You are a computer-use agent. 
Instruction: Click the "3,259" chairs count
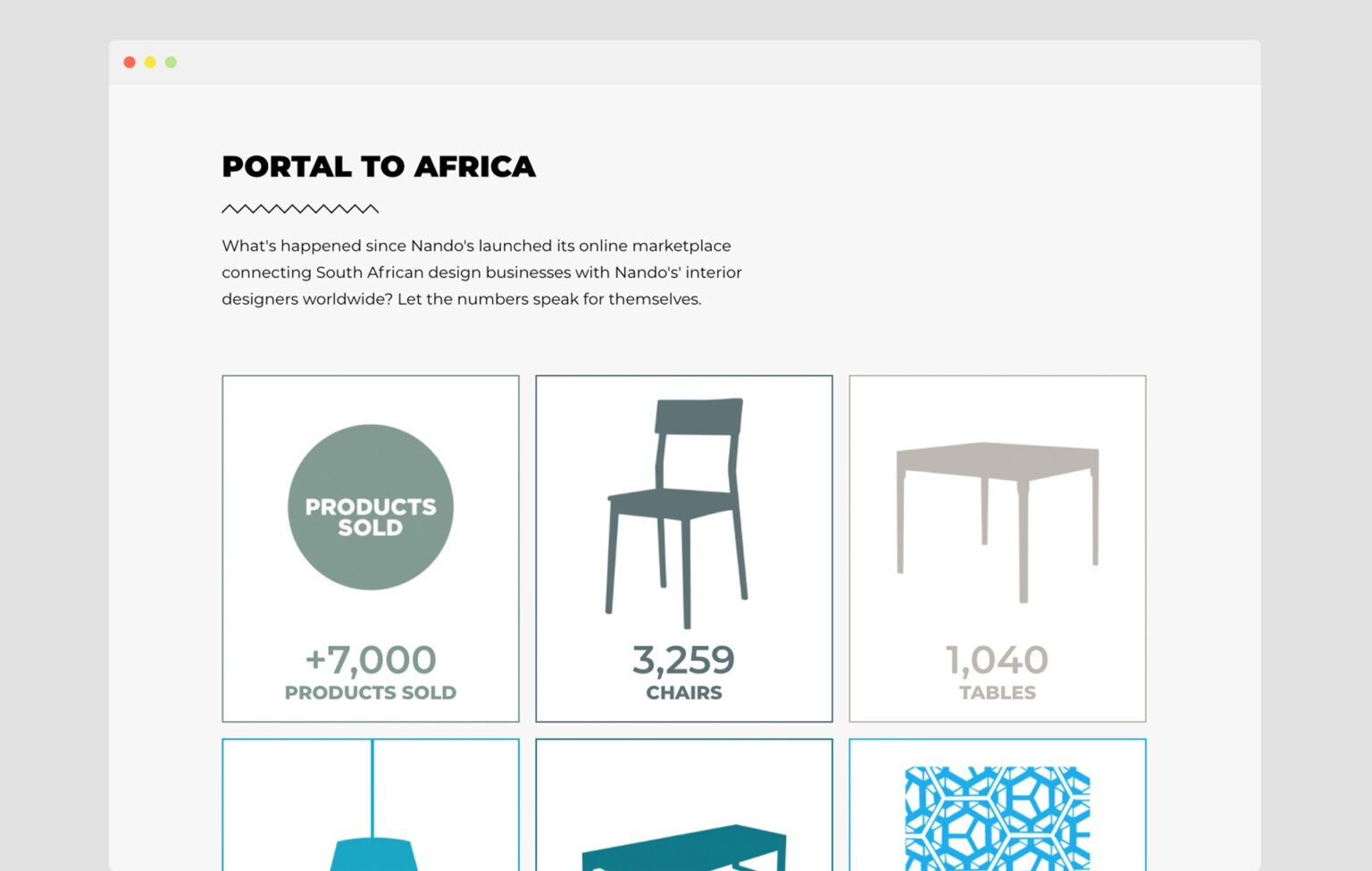tap(683, 660)
